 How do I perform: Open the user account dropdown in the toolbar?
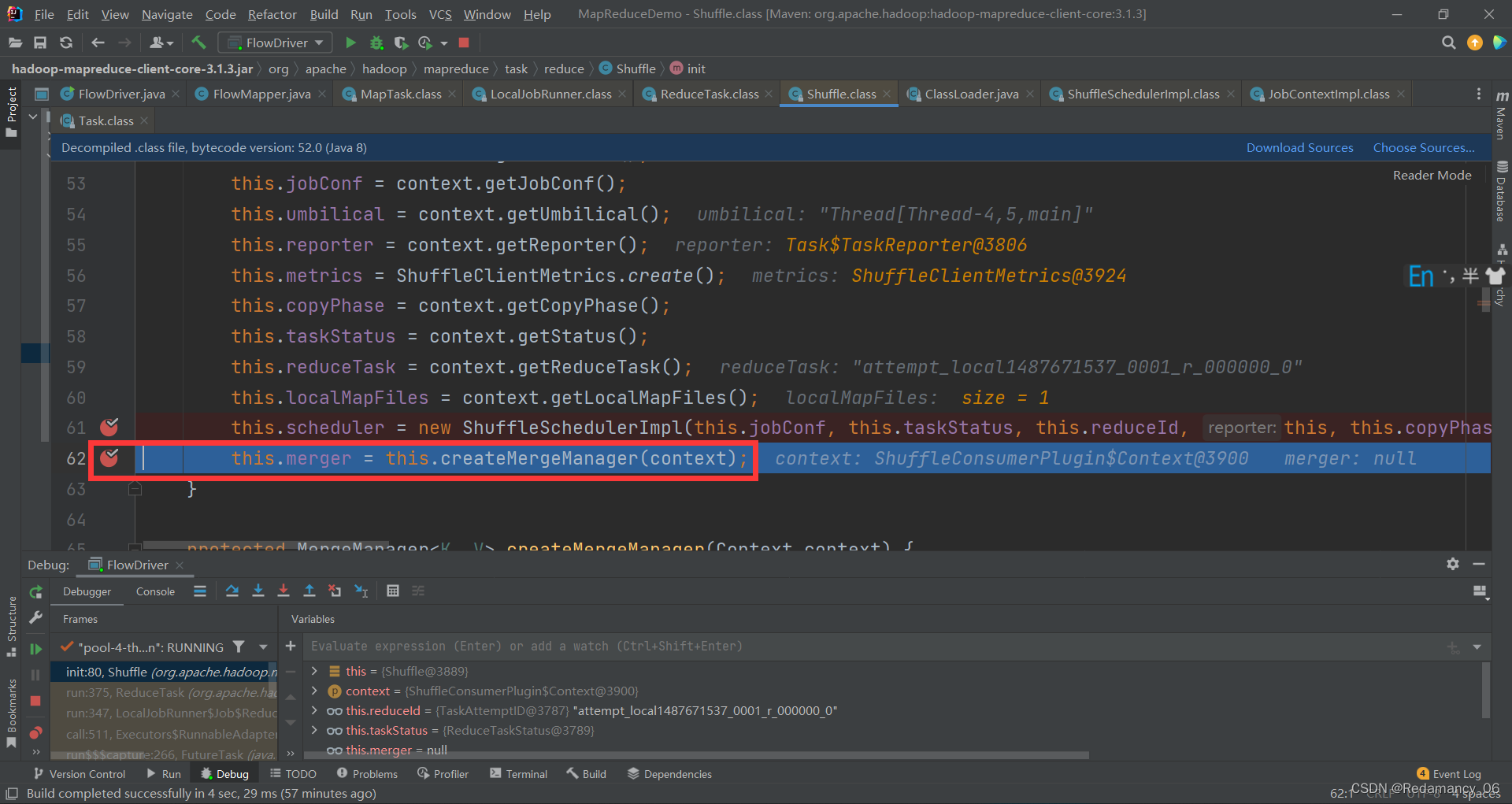pyautogui.click(x=161, y=43)
